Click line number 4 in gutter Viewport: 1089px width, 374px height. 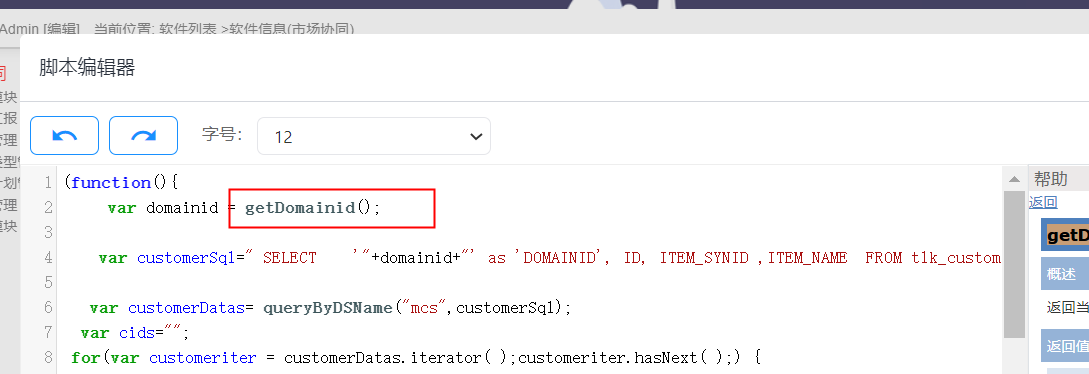[47, 258]
